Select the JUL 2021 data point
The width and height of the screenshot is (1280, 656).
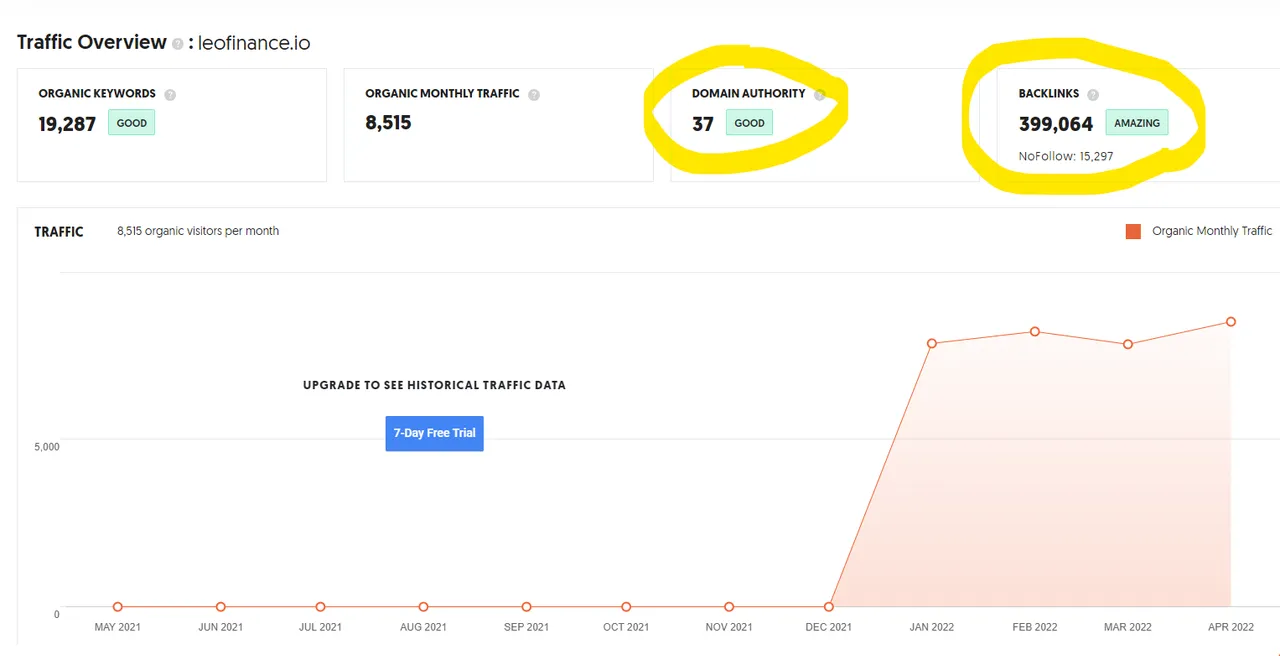(320, 607)
